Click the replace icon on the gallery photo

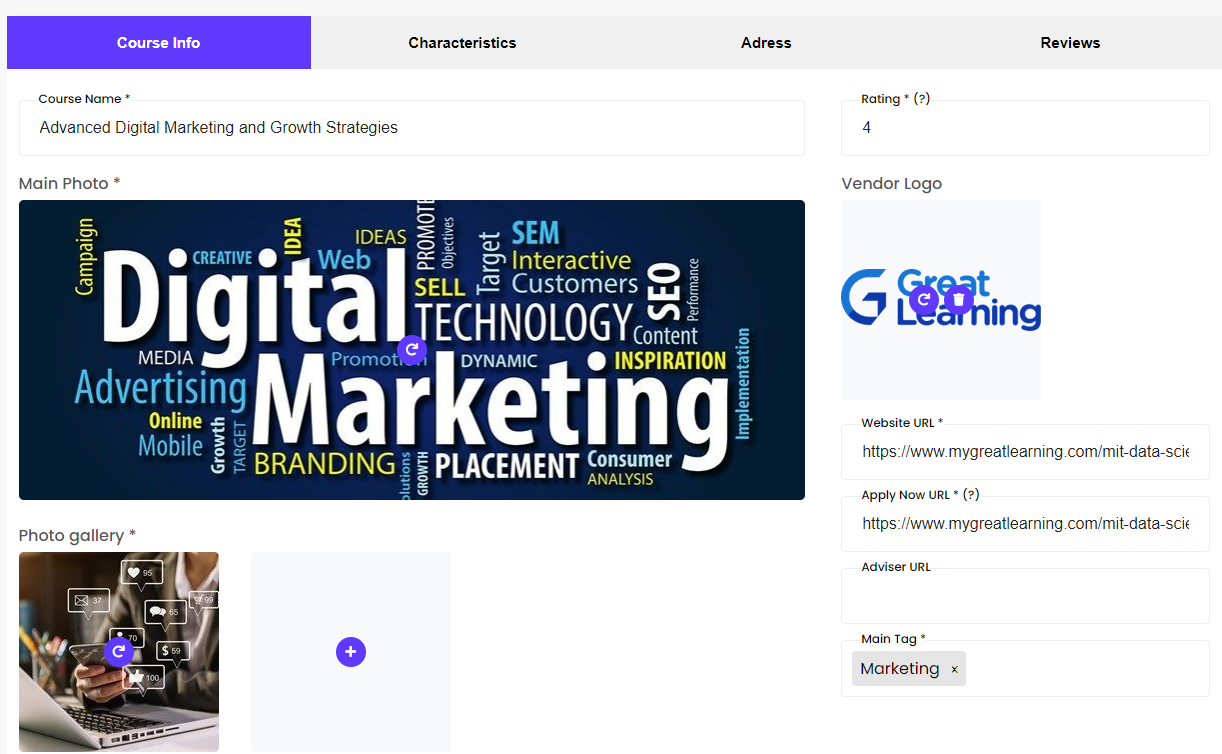point(118,652)
